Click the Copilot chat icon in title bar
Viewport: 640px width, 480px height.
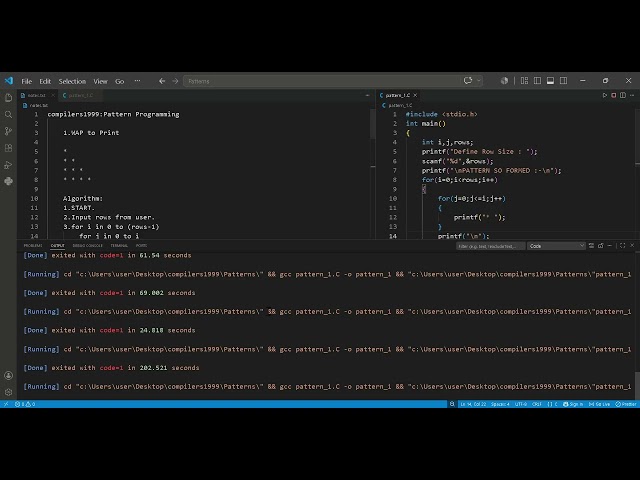click(468, 81)
